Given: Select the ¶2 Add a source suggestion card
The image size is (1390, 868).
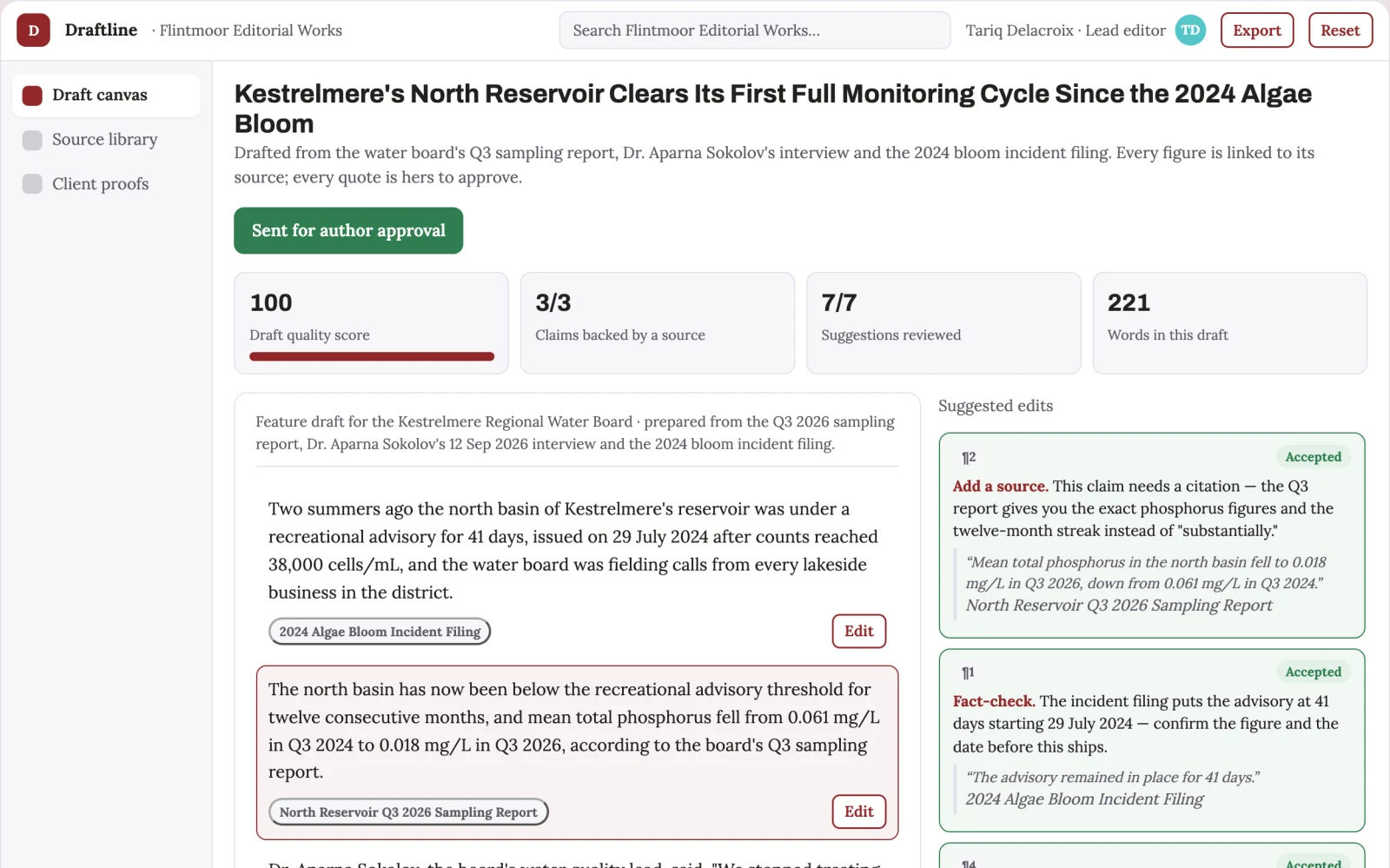Looking at the screenshot, I should (x=1152, y=535).
